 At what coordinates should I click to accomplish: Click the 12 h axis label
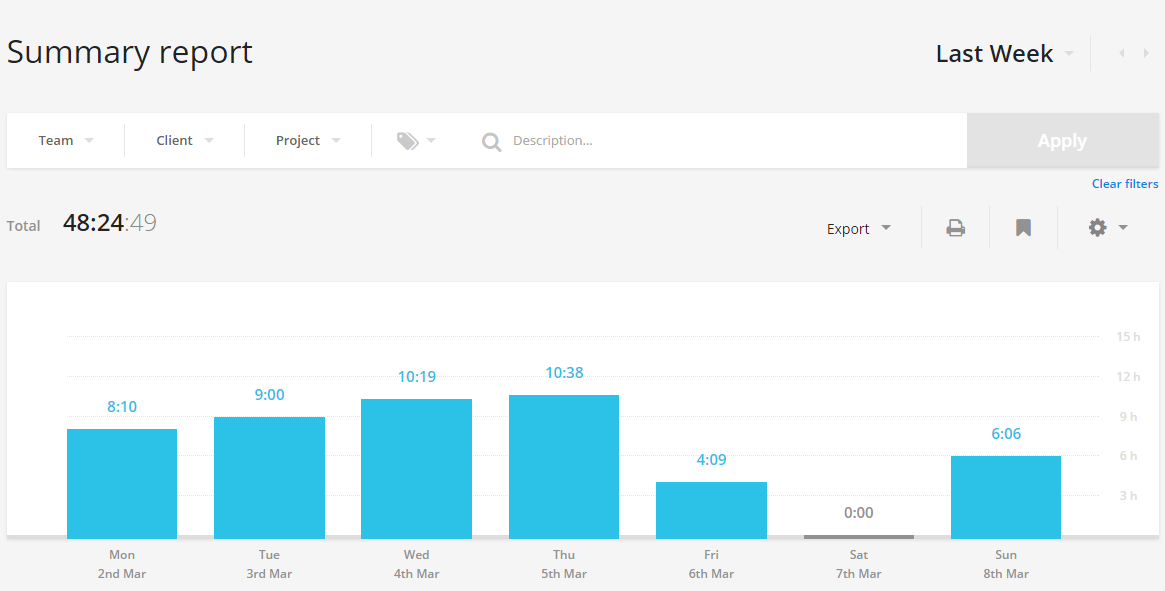1128,377
